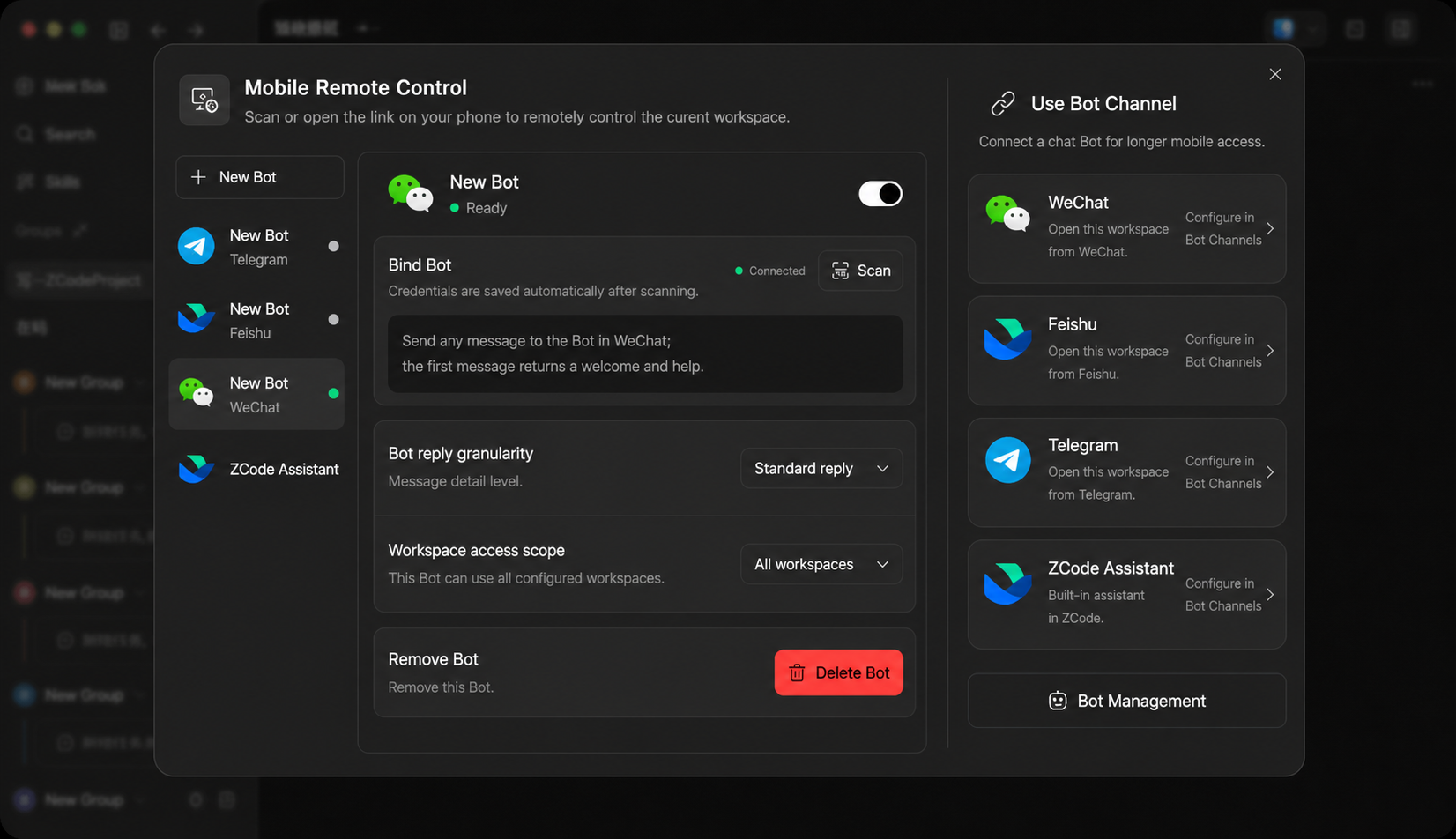Click WeChat icon in bot list
Viewport: 1456px width, 839px height.
pyautogui.click(x=196, y=393)
